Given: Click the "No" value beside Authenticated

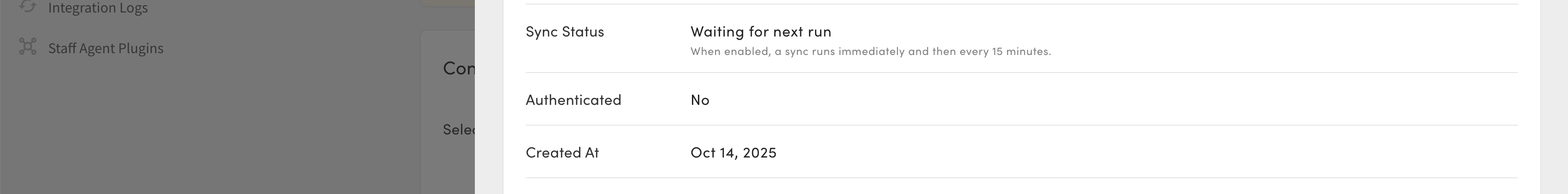Looking at the screenshot, I should 699,100.
